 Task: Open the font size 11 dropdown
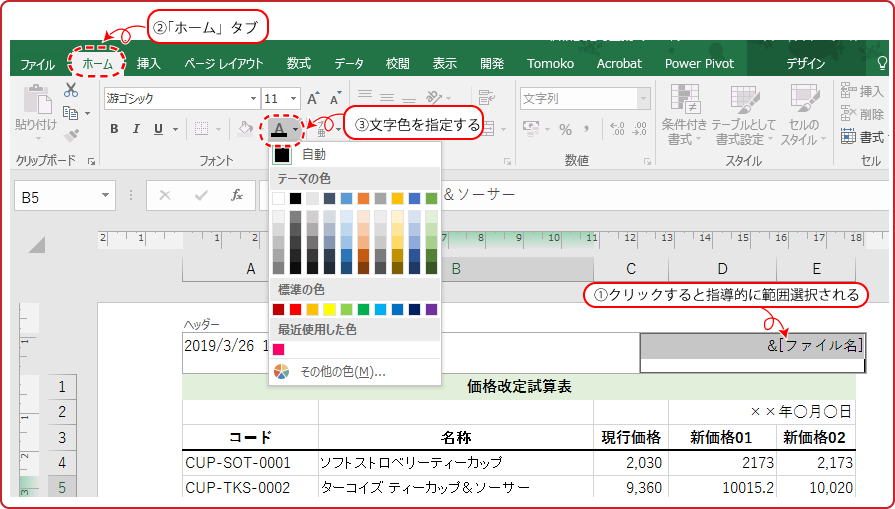point(293,98)
